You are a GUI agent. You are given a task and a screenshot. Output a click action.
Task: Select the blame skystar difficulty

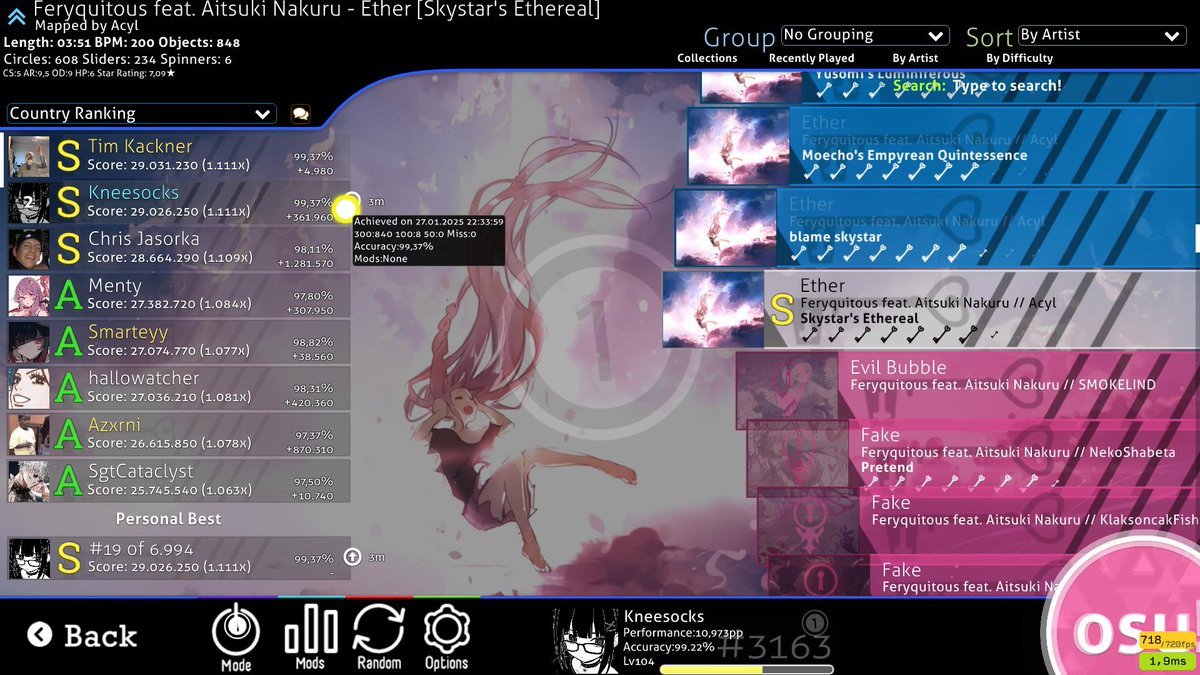[x=937, y=228]
